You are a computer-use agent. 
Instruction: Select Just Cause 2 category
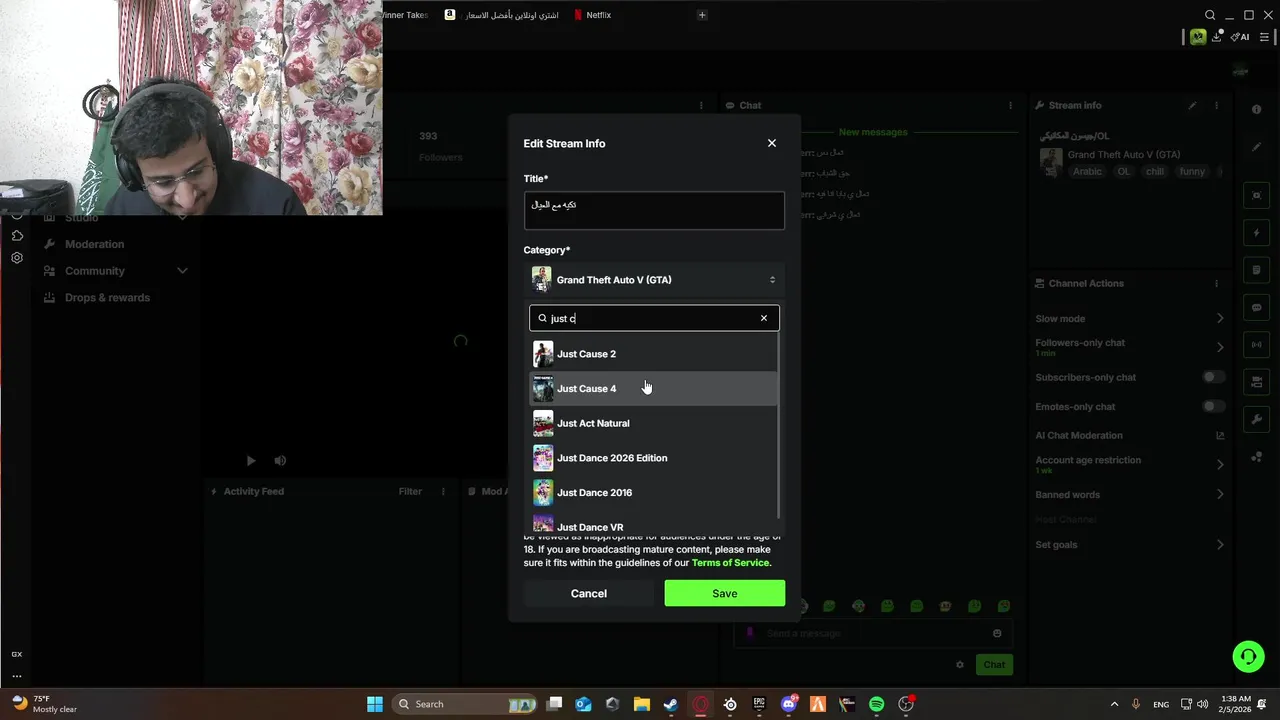653,354
